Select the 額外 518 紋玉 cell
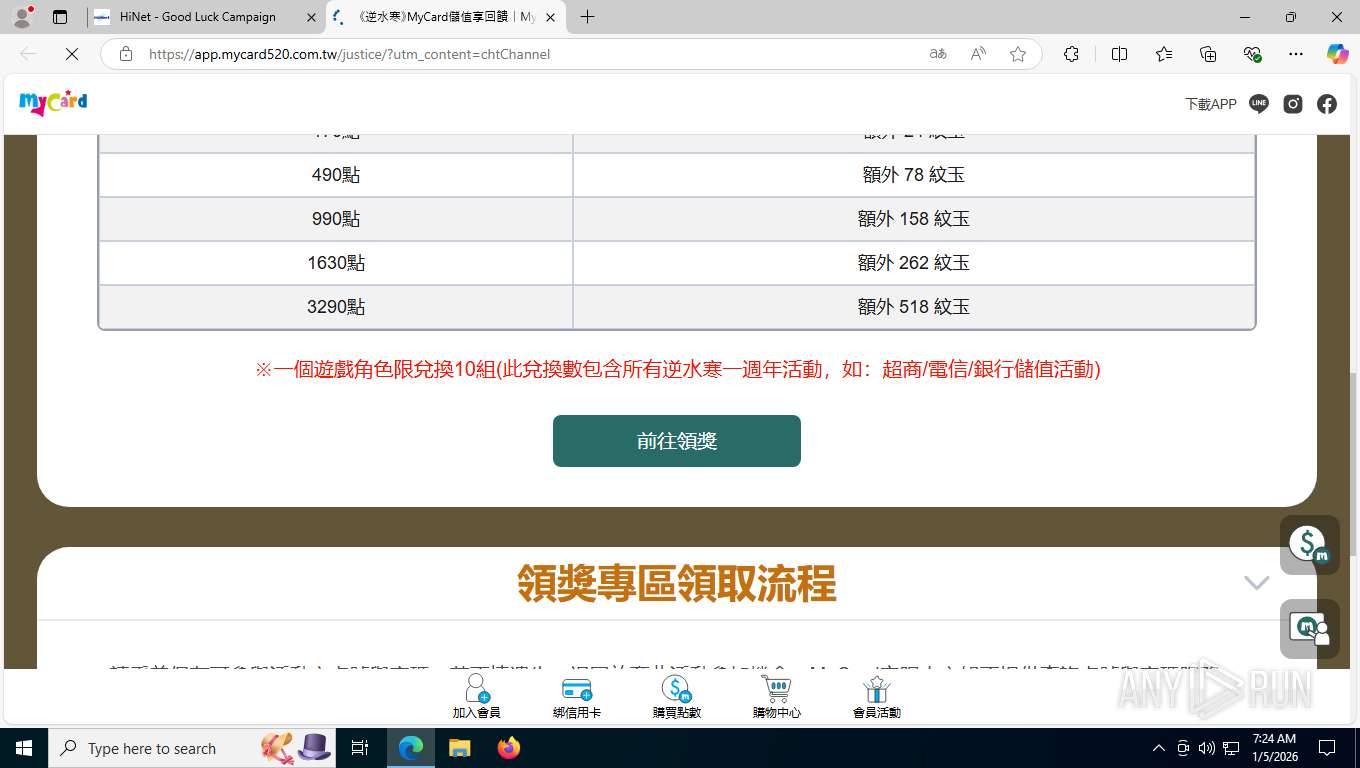 [x=914, y=307]
